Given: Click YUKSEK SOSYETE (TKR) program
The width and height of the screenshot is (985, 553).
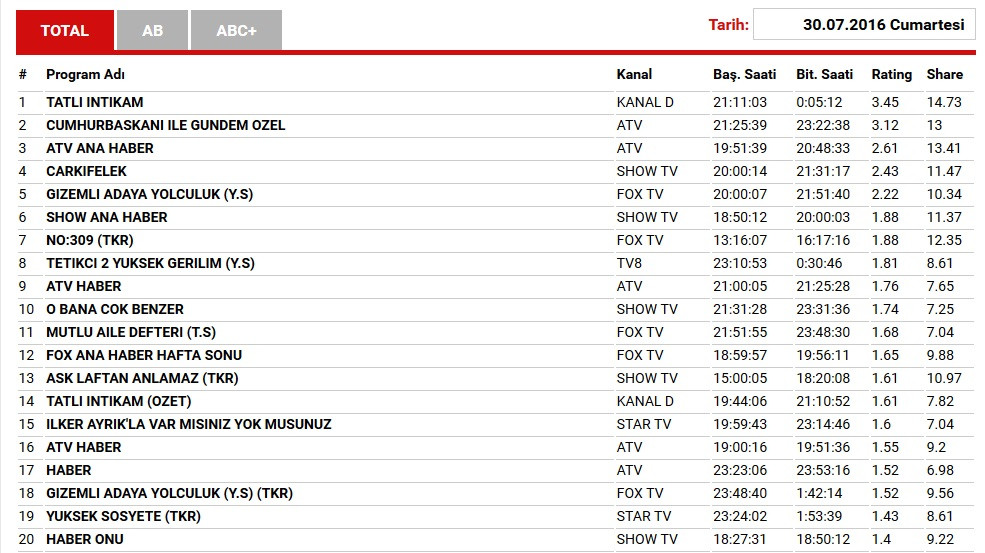Looking at the screenshot, I should pos(123,516).
